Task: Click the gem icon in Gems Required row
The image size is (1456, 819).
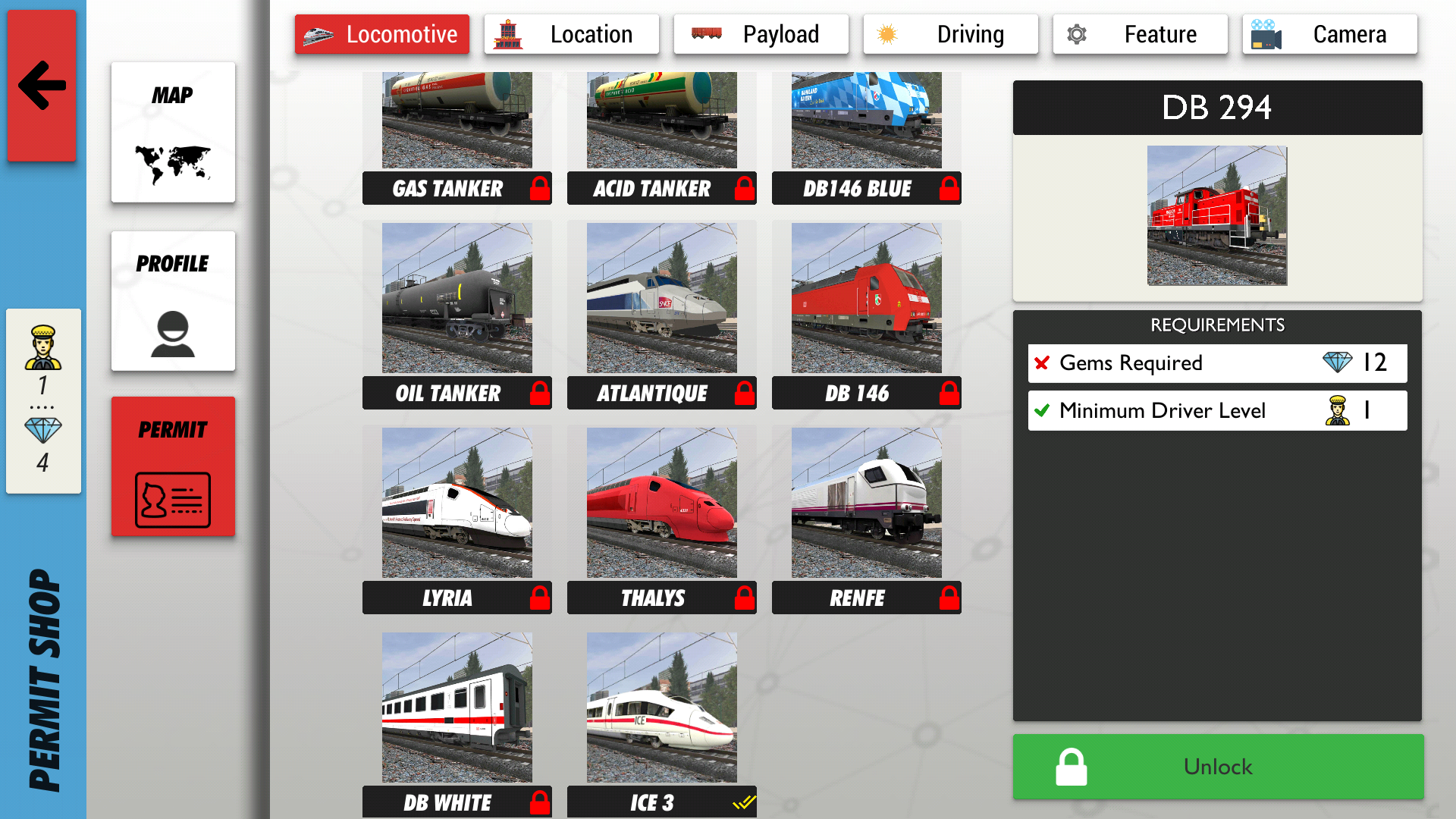Action: 1338,362
